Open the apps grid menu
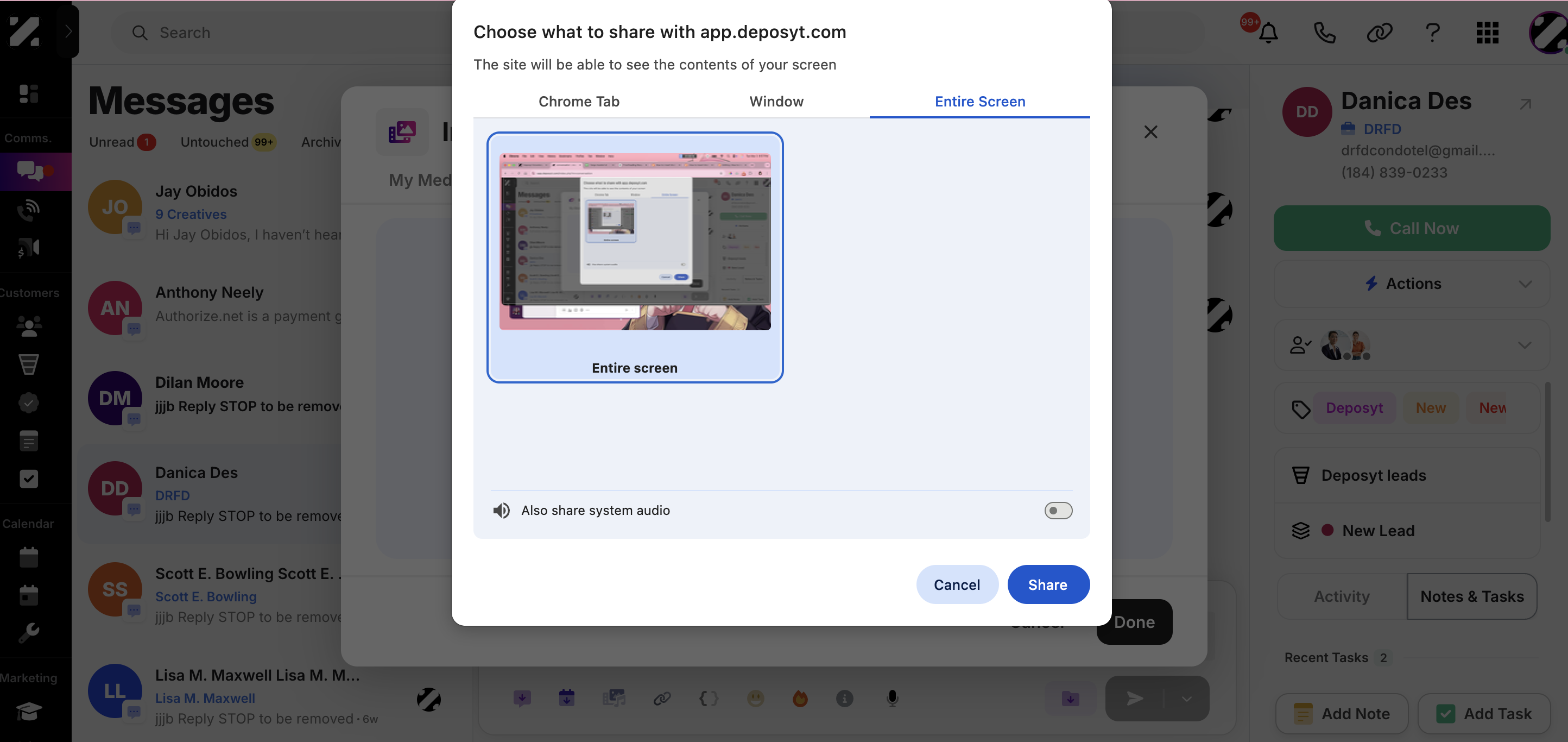 (1487, 32)
